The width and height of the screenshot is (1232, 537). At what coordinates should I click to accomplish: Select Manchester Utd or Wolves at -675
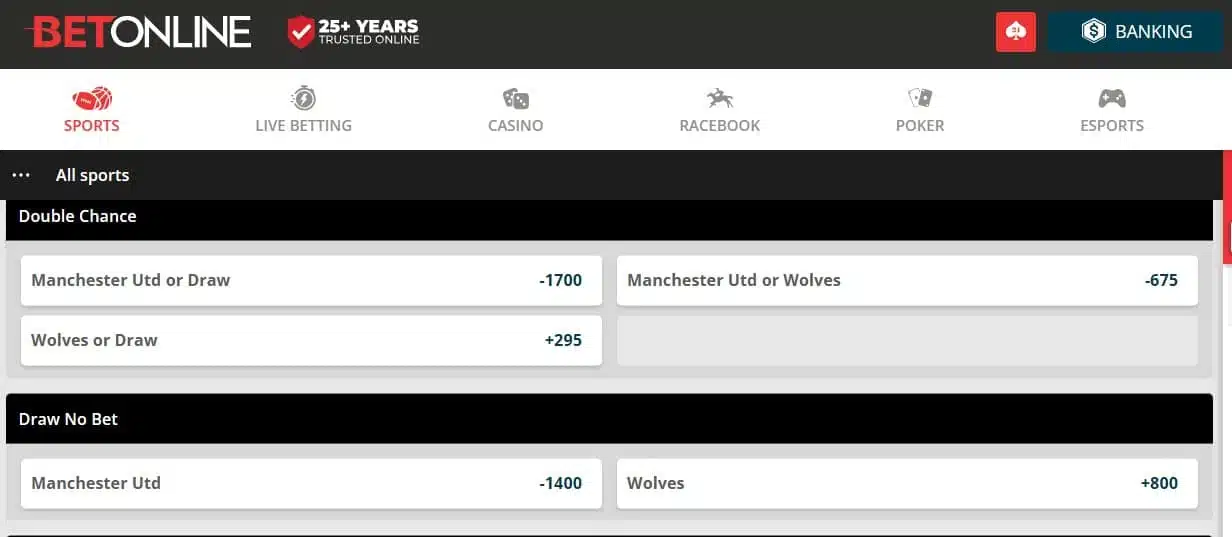click(x=907, y=280)
